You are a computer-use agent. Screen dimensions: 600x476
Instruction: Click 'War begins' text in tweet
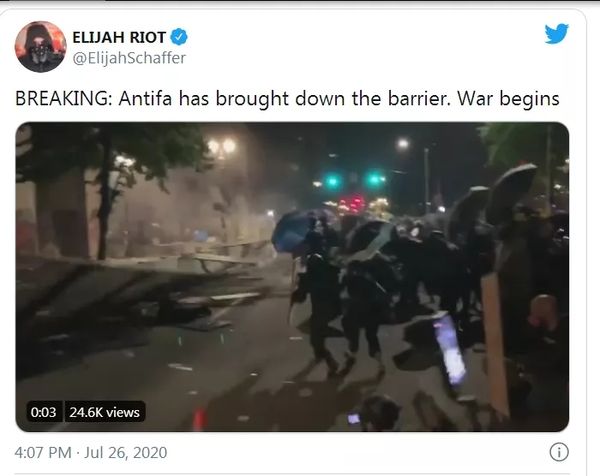[509, 99]
